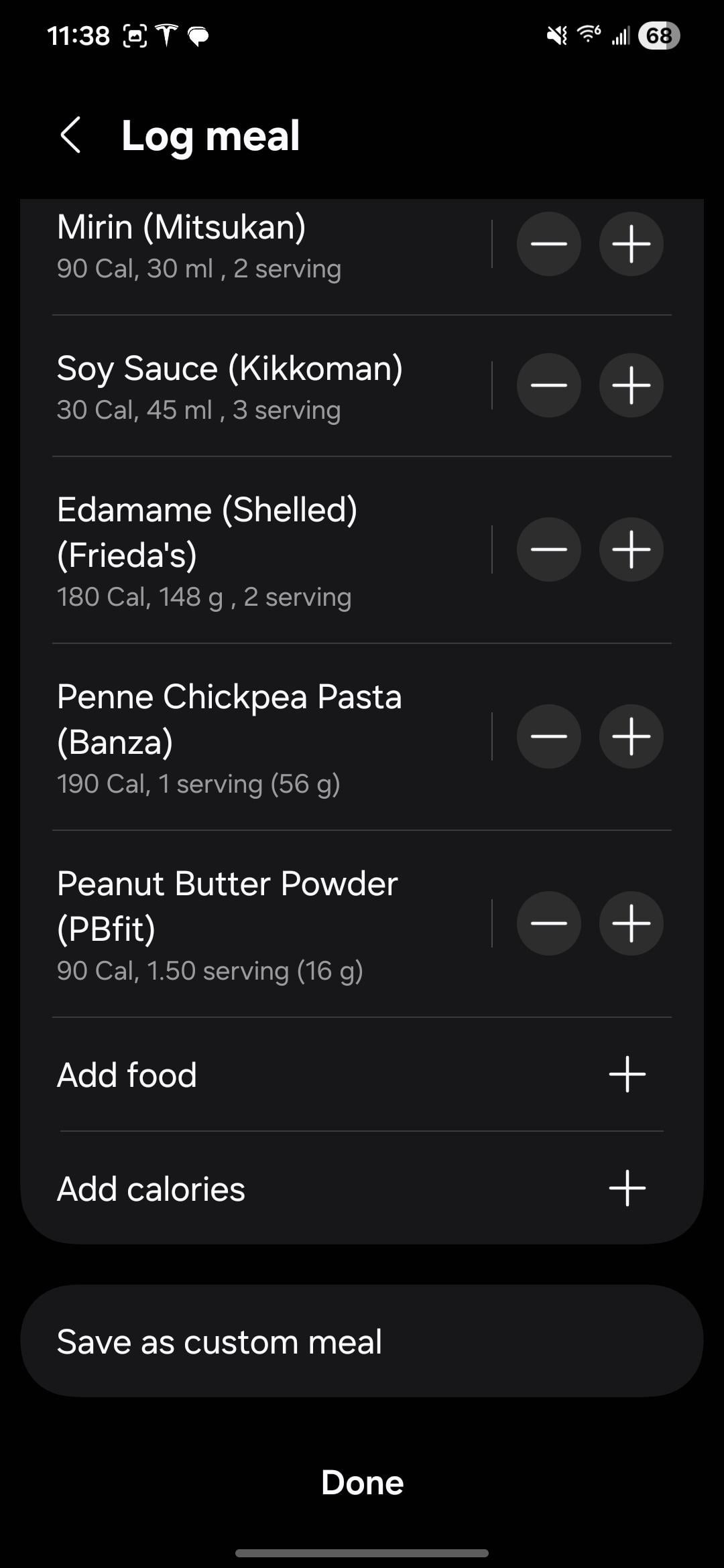Decrease Penne Chickpea Pasta serving
724x1568 pixels.
(x=548, y=736)
